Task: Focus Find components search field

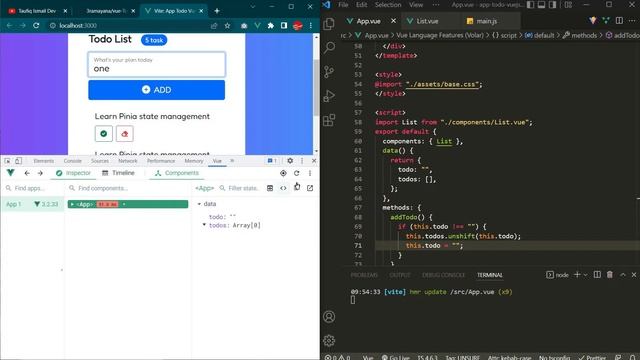Action: 129,188
